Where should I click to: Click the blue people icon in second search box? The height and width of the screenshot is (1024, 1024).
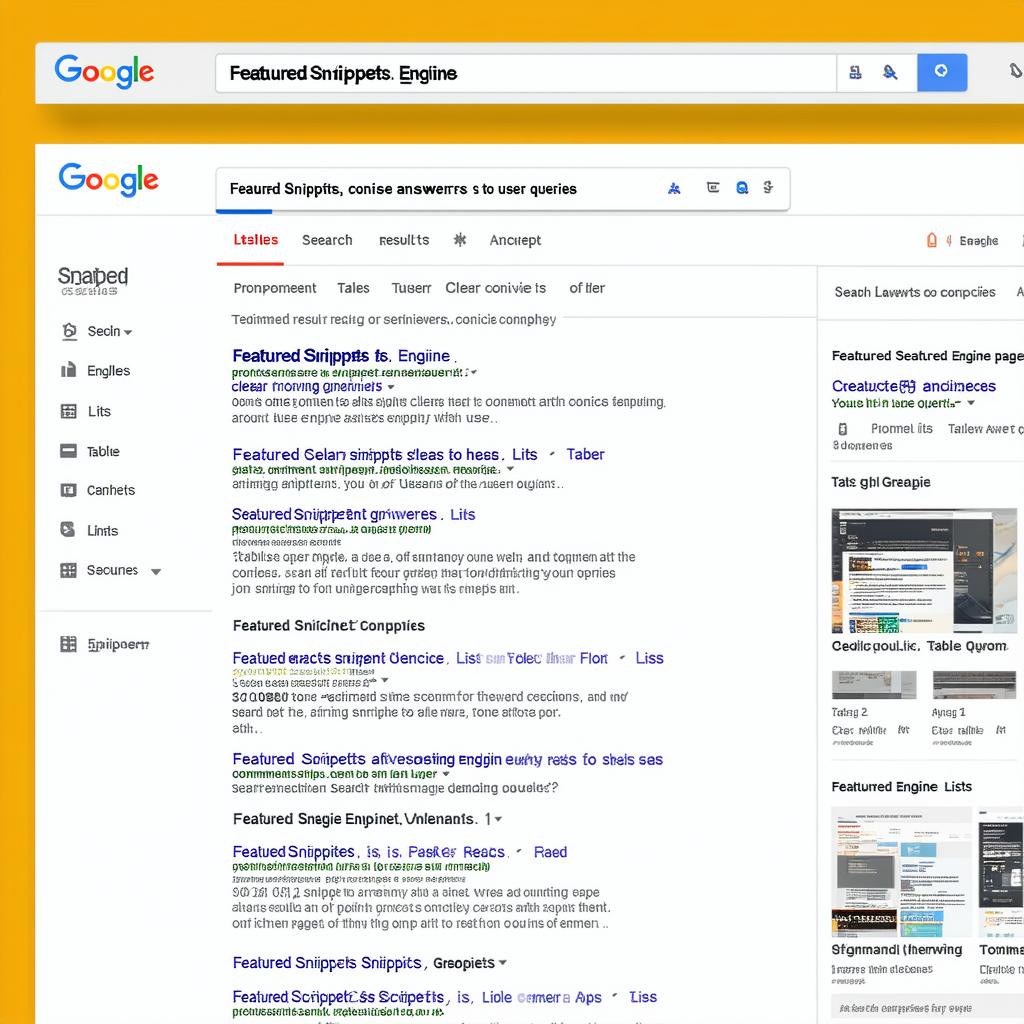[x=674, y=189]
